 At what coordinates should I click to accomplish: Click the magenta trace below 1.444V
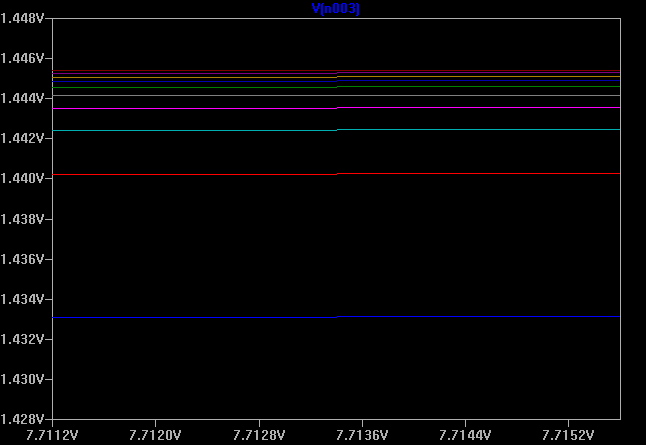[x=336, y=108]
